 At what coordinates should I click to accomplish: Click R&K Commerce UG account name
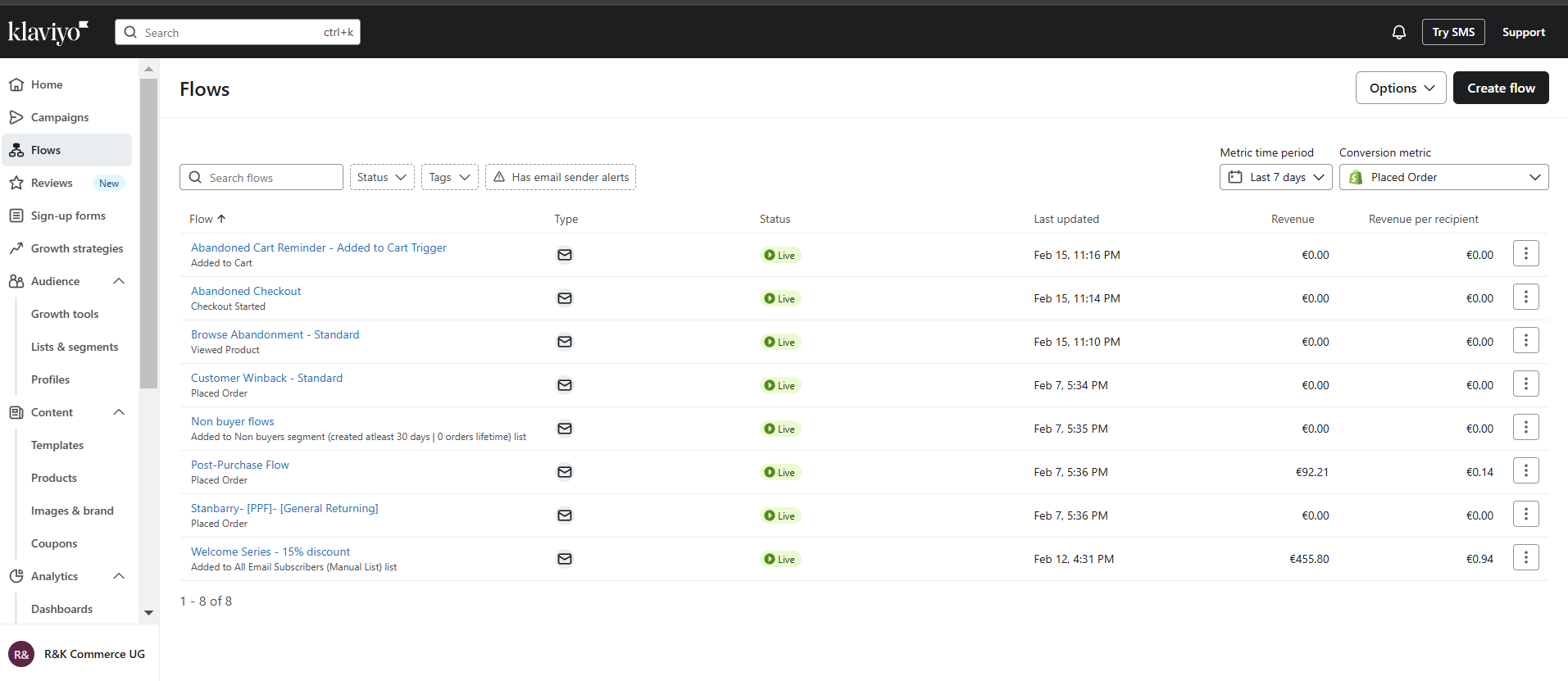94,654
